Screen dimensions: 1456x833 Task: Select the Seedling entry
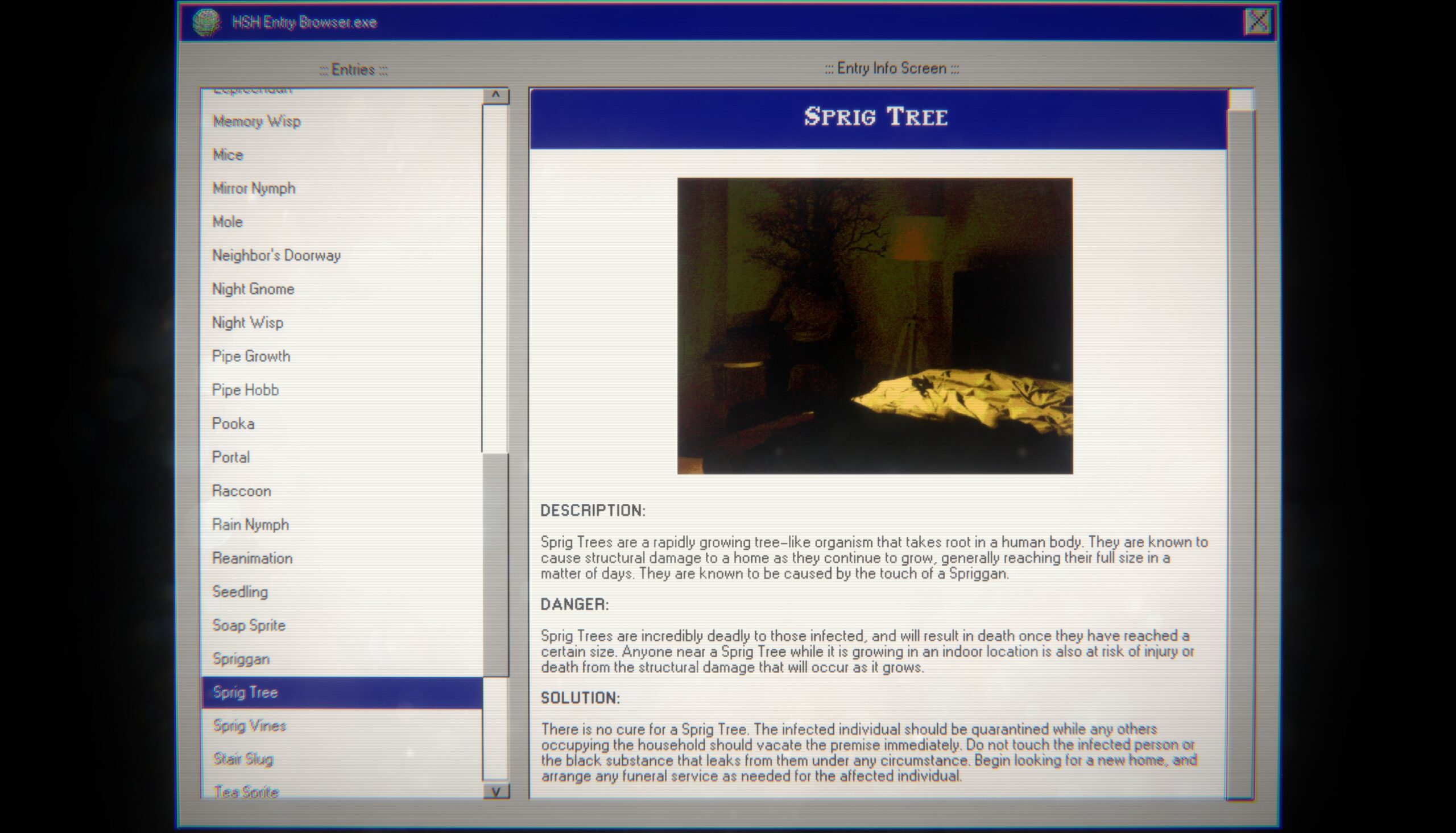238,591
